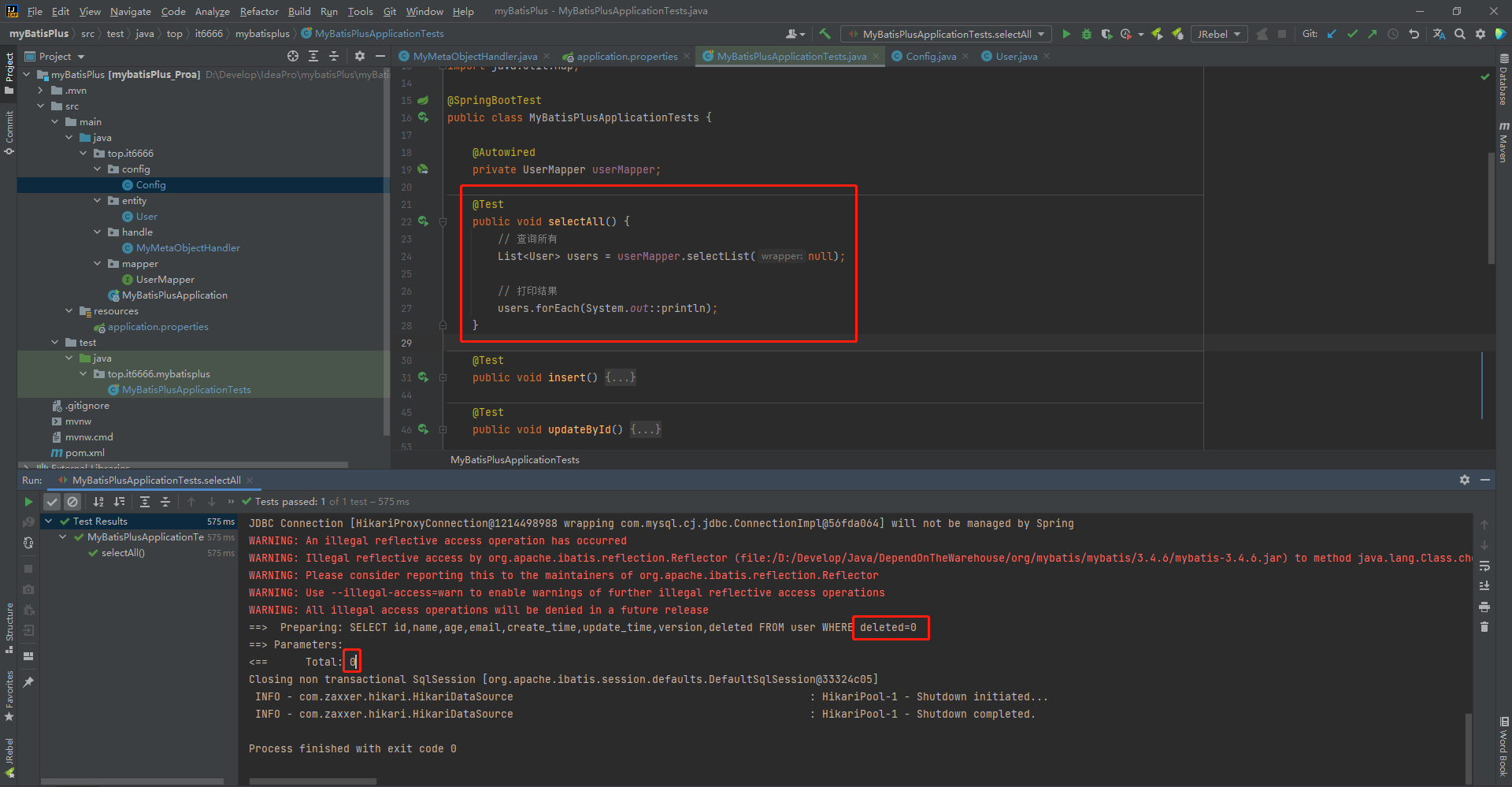Select the selectAll() test result
The height and width of the screenshot is (787, 1512).
[123, 553]
